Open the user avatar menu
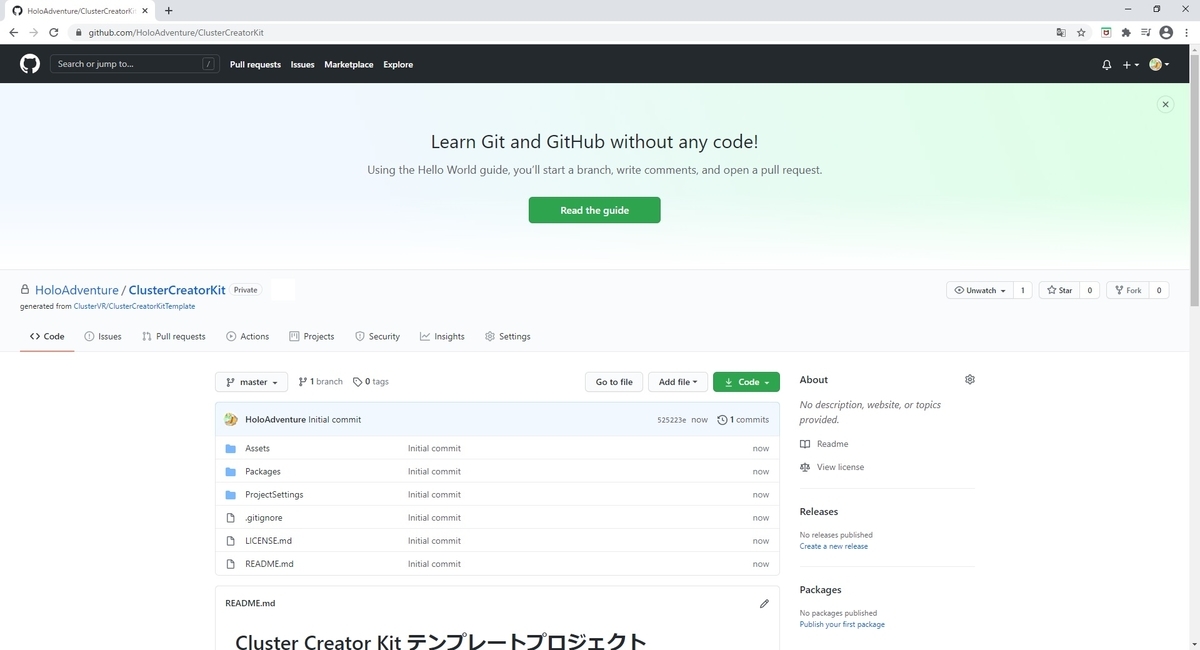 point(1160,64)
